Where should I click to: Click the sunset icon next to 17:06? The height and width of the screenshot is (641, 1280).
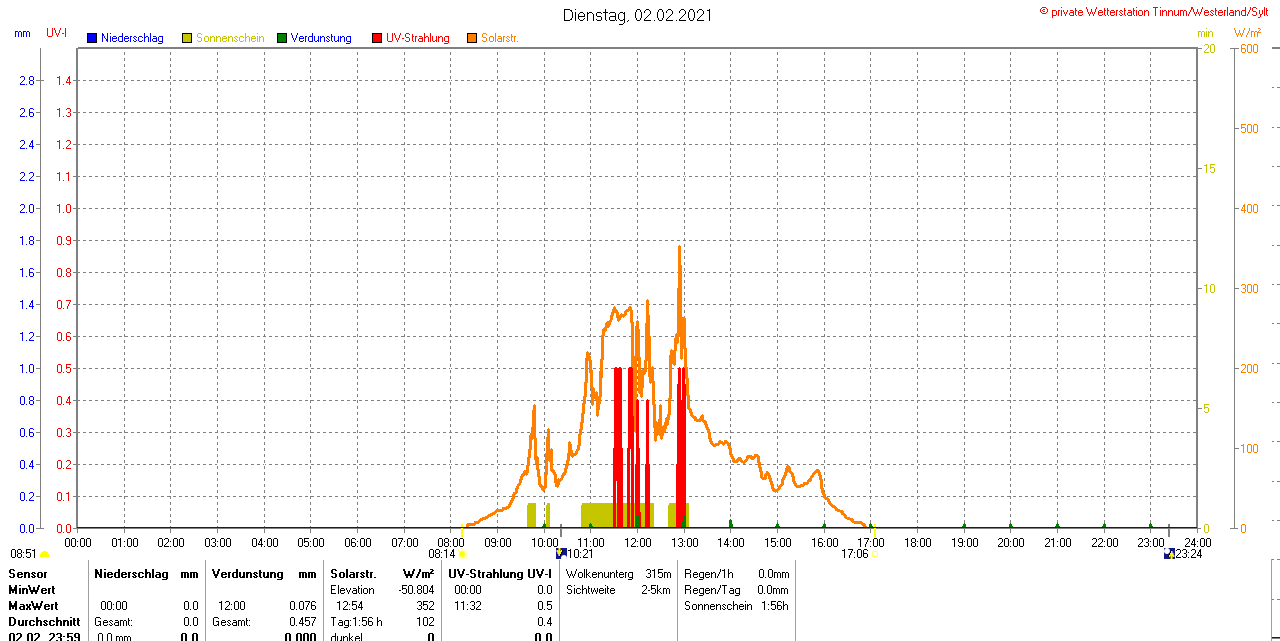874,554
